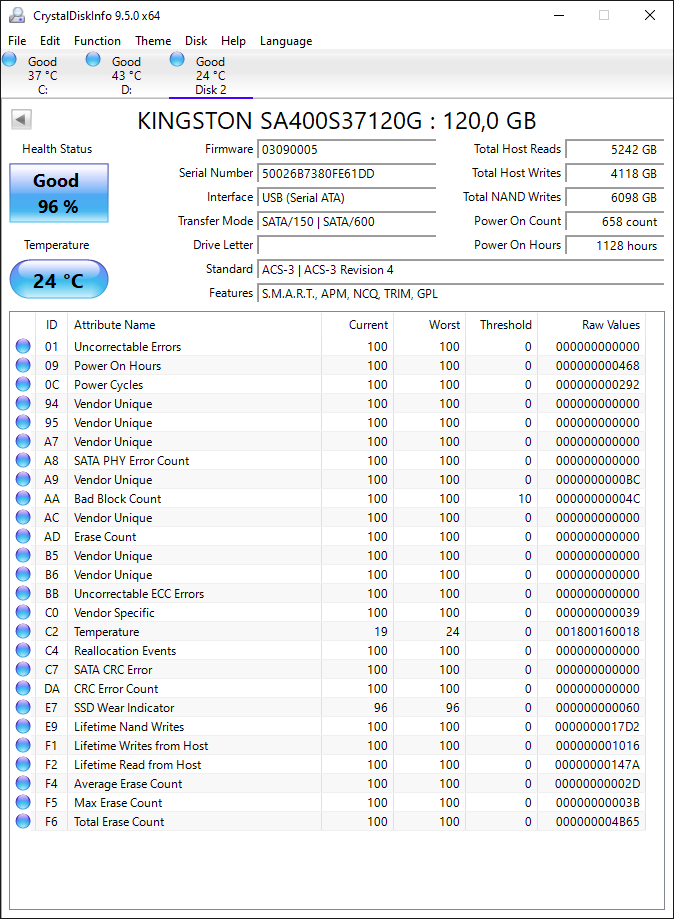This screenshot has height=919, width=674.
Task: Click status orb of SATA CRC Error row
Action: pyautogui.click(x=23, y=669)
